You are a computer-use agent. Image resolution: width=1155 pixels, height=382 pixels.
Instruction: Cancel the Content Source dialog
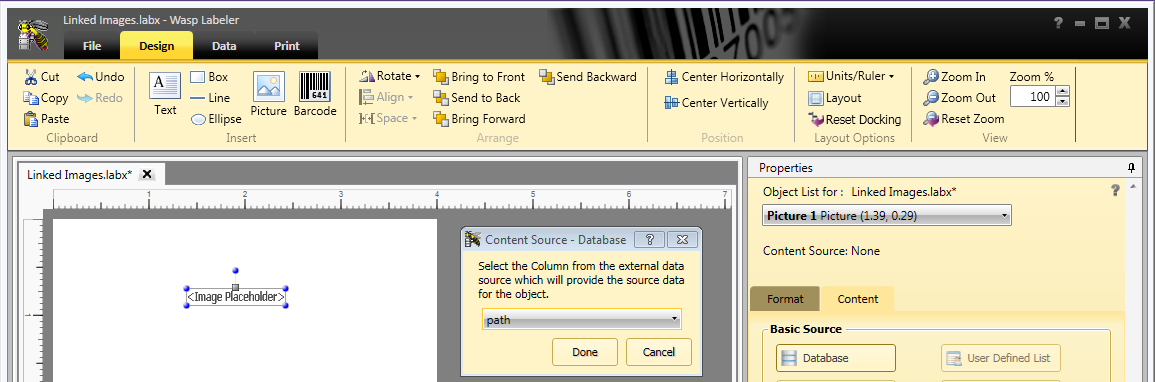pos(659,352)
